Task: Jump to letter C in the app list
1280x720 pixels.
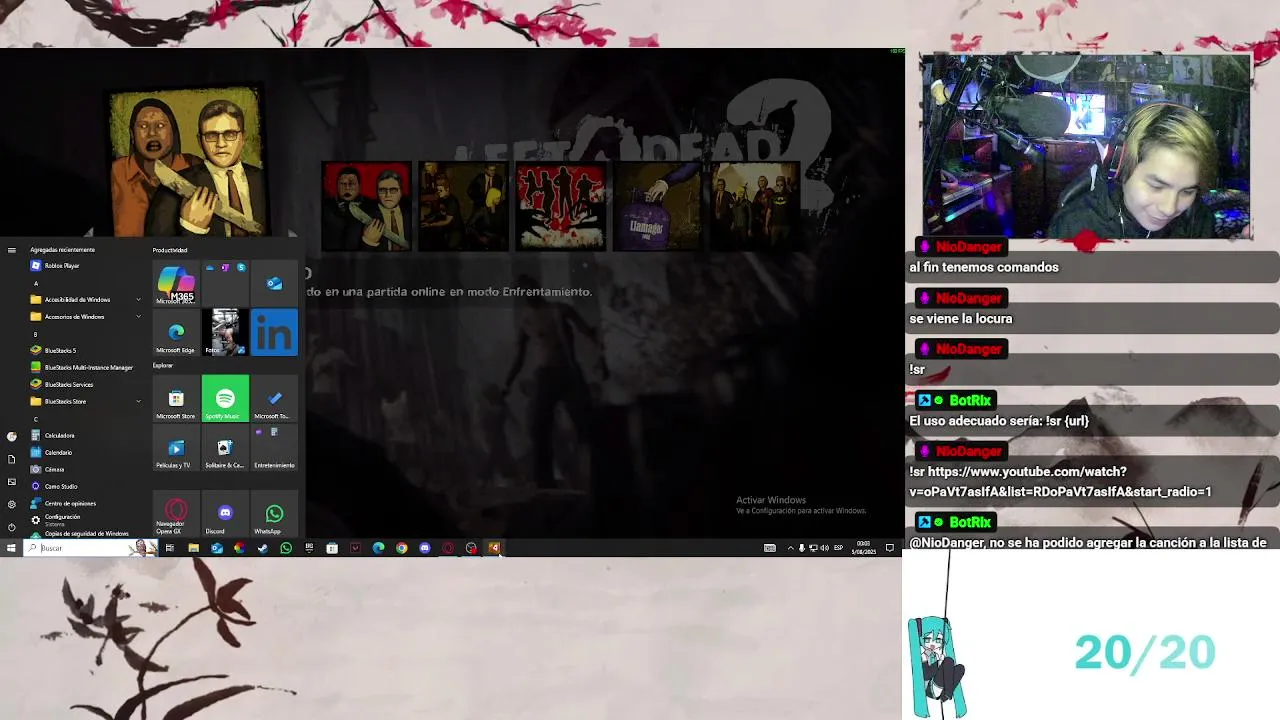Action: pyautogui.click(x=36, y=420)
